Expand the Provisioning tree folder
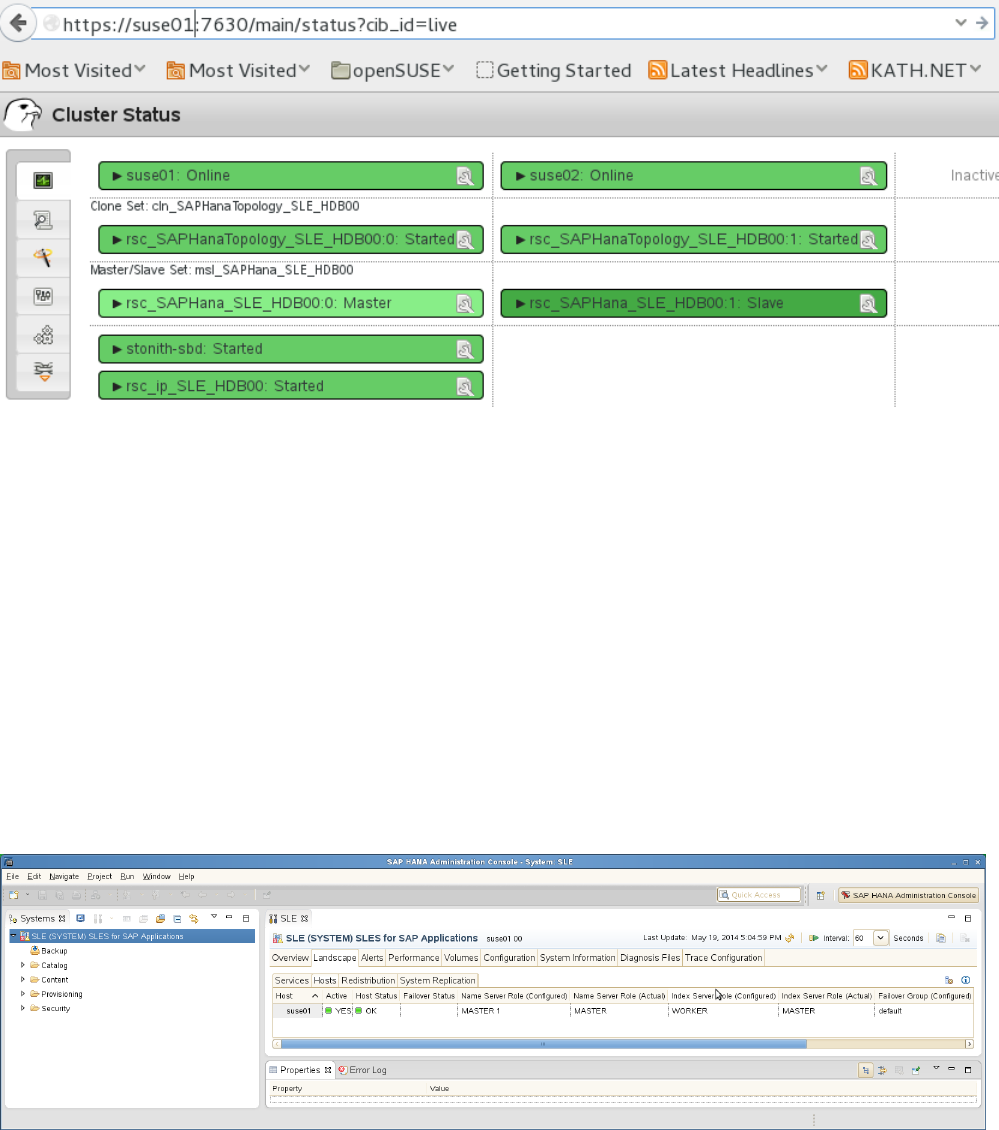This screenshot has height=1130, width=999. 22,994
